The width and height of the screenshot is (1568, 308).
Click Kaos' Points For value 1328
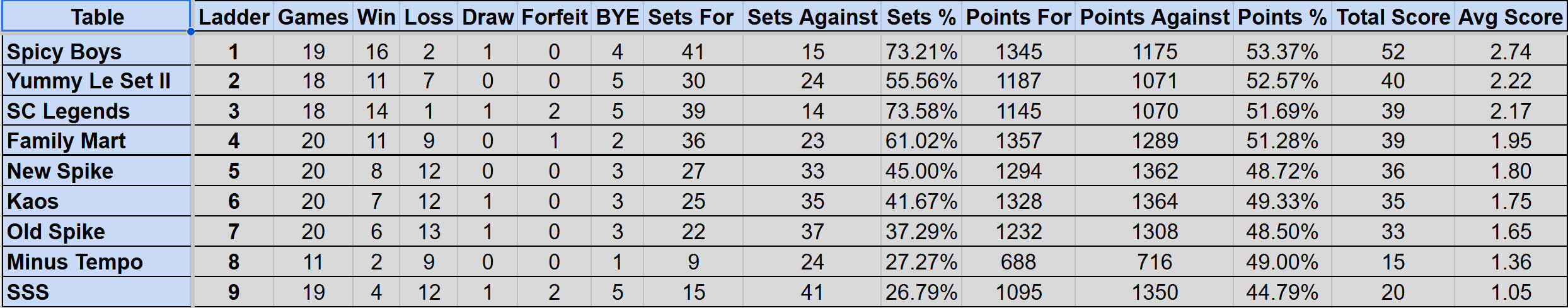click(1018, 202)
